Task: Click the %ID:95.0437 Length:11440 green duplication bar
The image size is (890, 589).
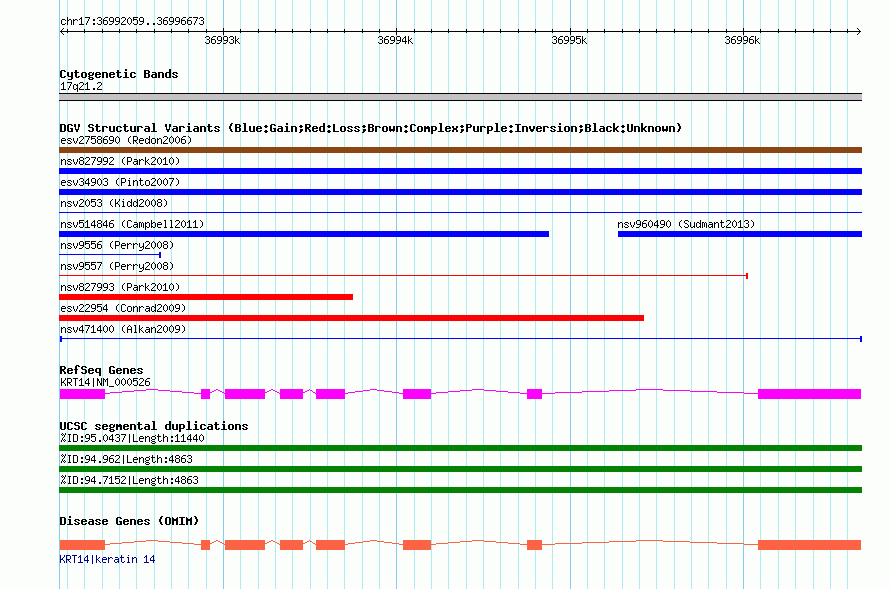Action: 460,448
